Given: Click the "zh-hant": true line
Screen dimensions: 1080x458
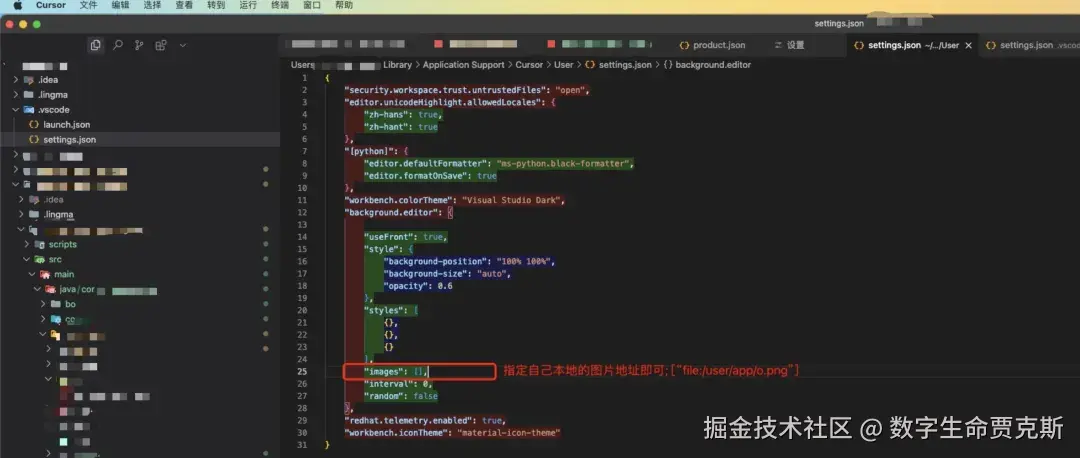Looking at the screenshot, I should [401, 127].
